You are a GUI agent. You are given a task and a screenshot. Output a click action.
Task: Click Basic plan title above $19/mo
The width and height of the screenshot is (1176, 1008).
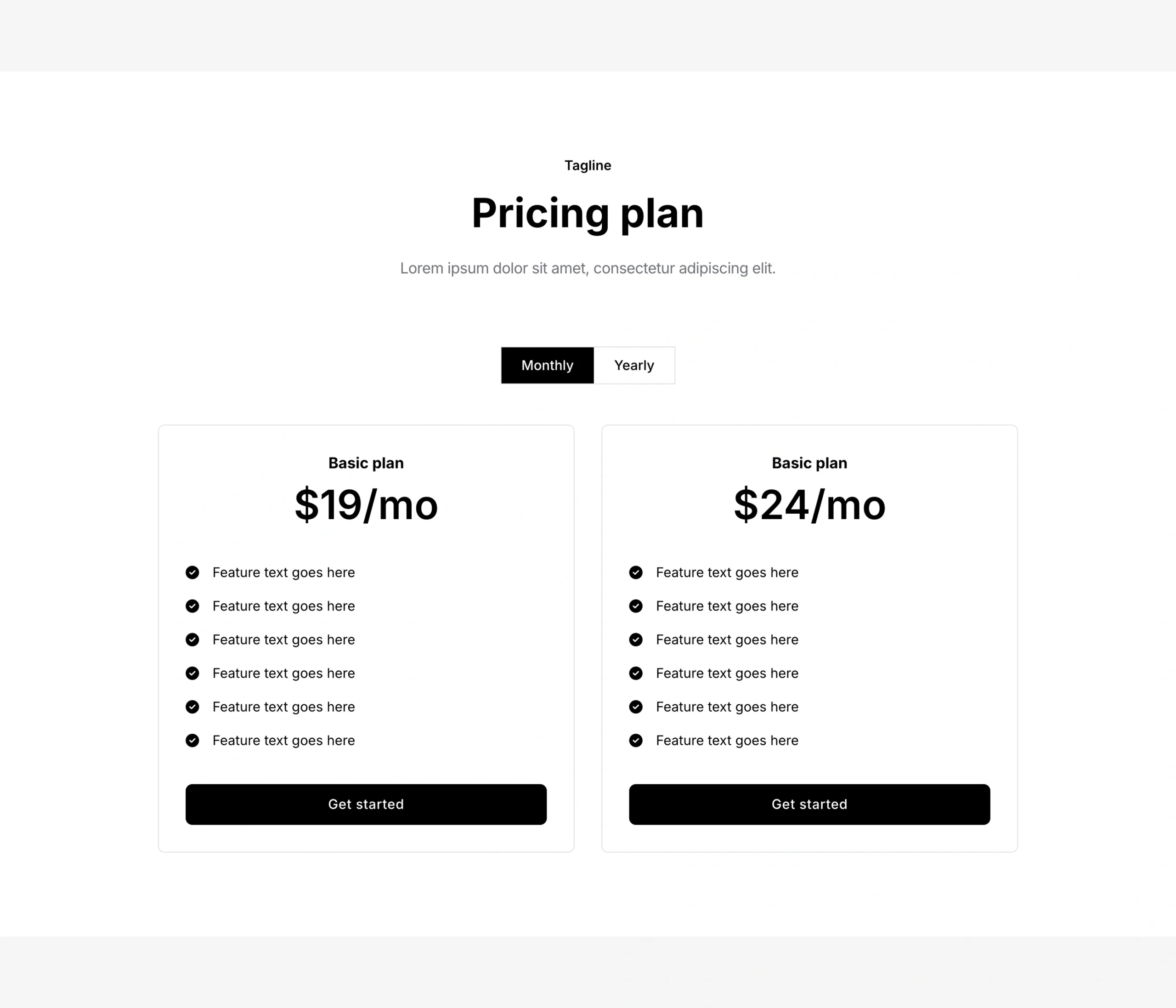366,463
